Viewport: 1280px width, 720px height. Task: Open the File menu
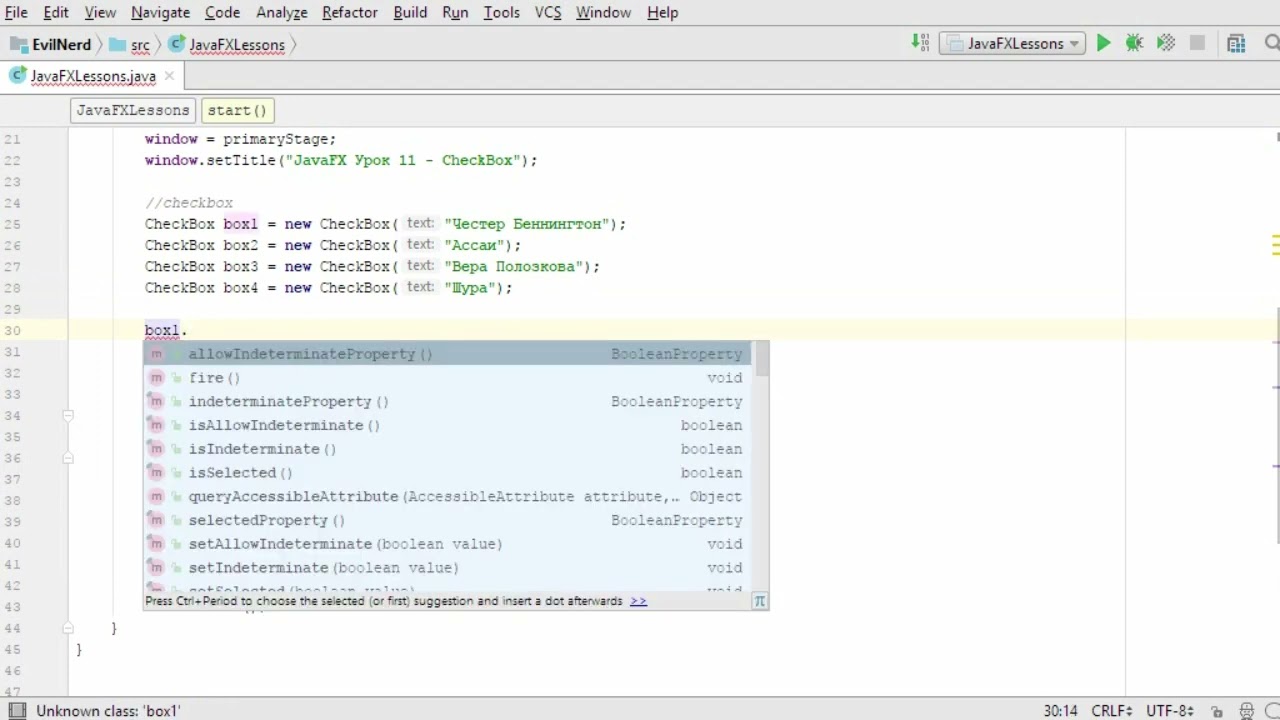pyautogui.click(x=16, y=12)
